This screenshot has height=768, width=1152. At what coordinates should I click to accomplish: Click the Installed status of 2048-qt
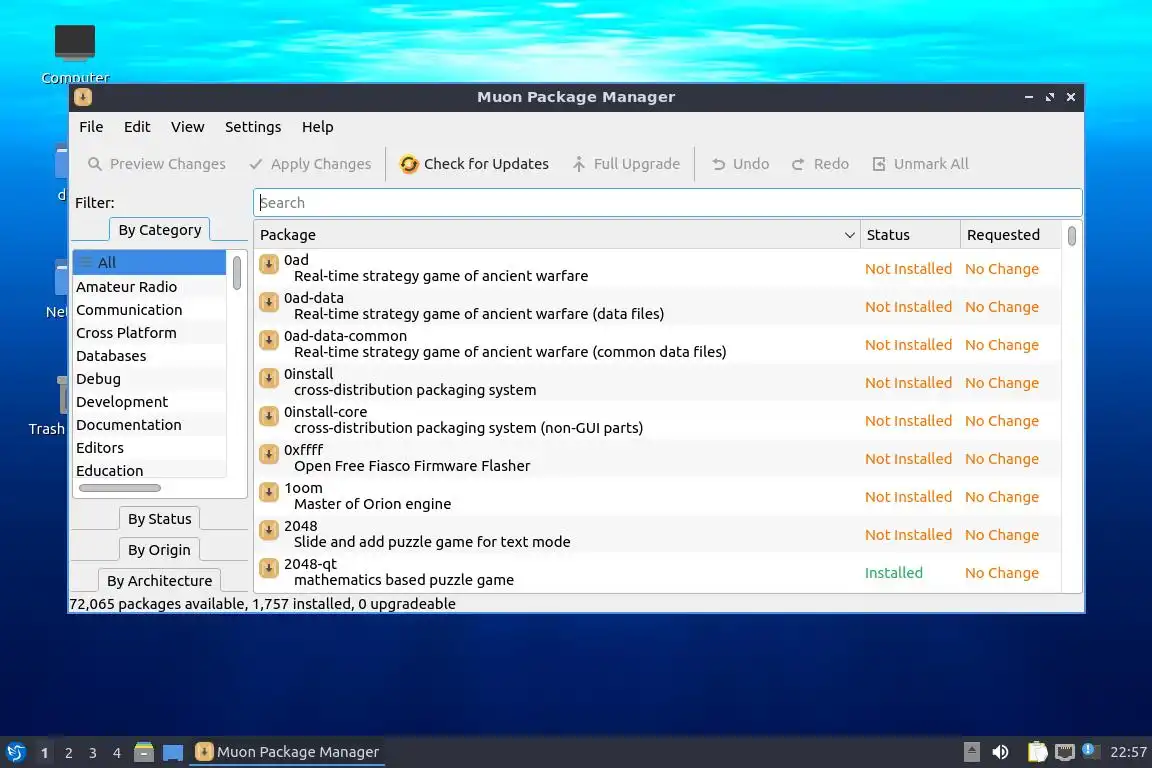tap(893, 573)
